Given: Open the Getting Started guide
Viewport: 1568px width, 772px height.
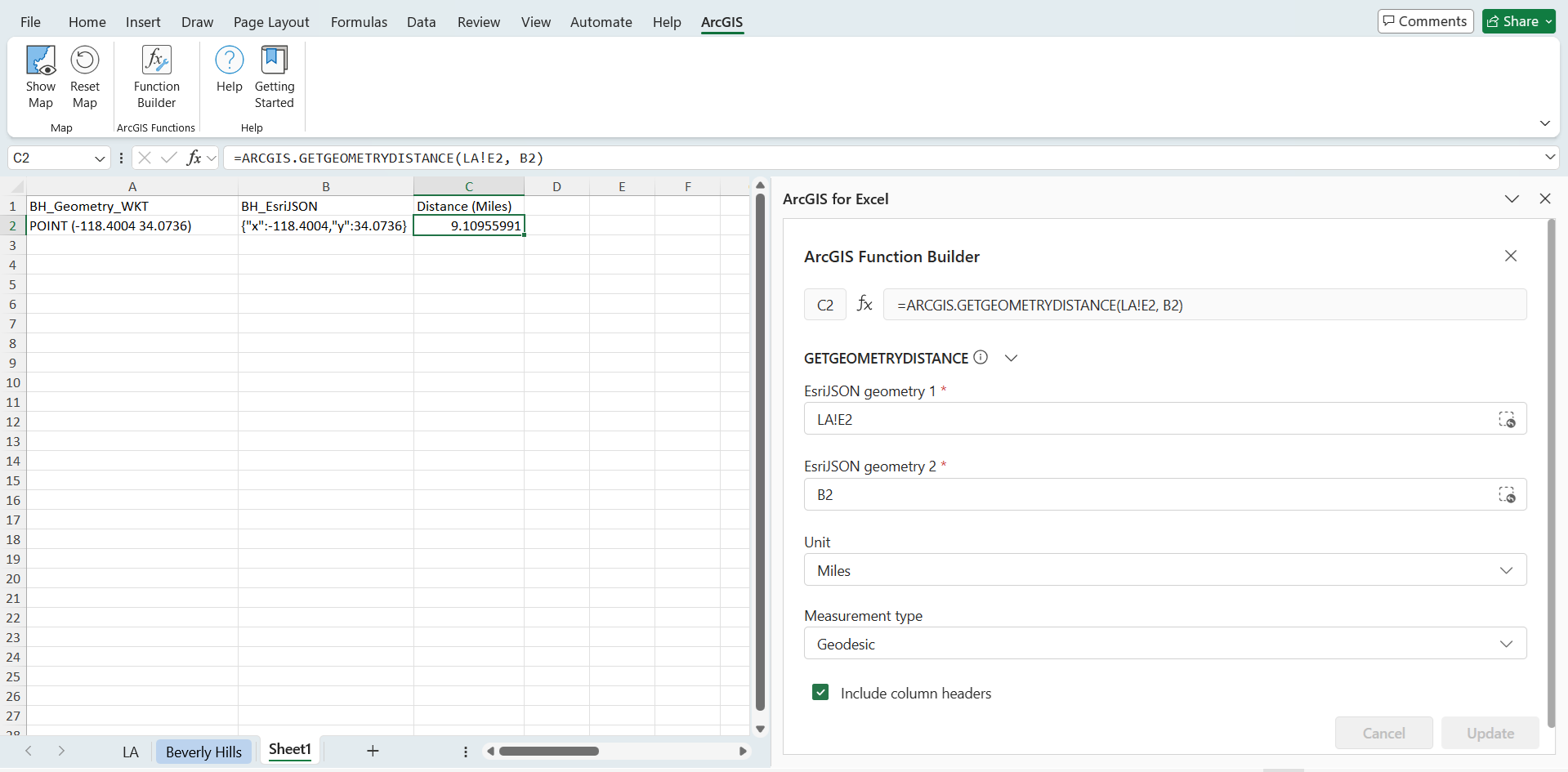Looking at the screenshot, I should (x=274, y=77).
